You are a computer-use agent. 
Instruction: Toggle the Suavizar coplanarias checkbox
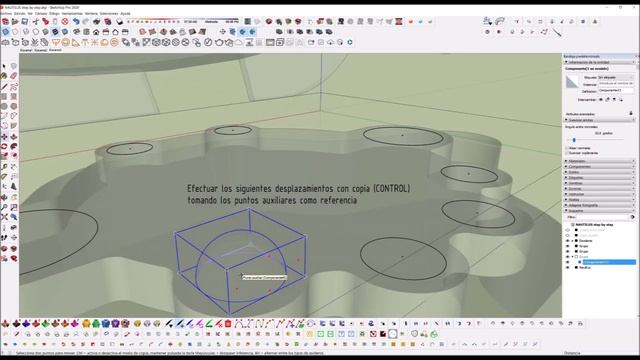[567, 153]
